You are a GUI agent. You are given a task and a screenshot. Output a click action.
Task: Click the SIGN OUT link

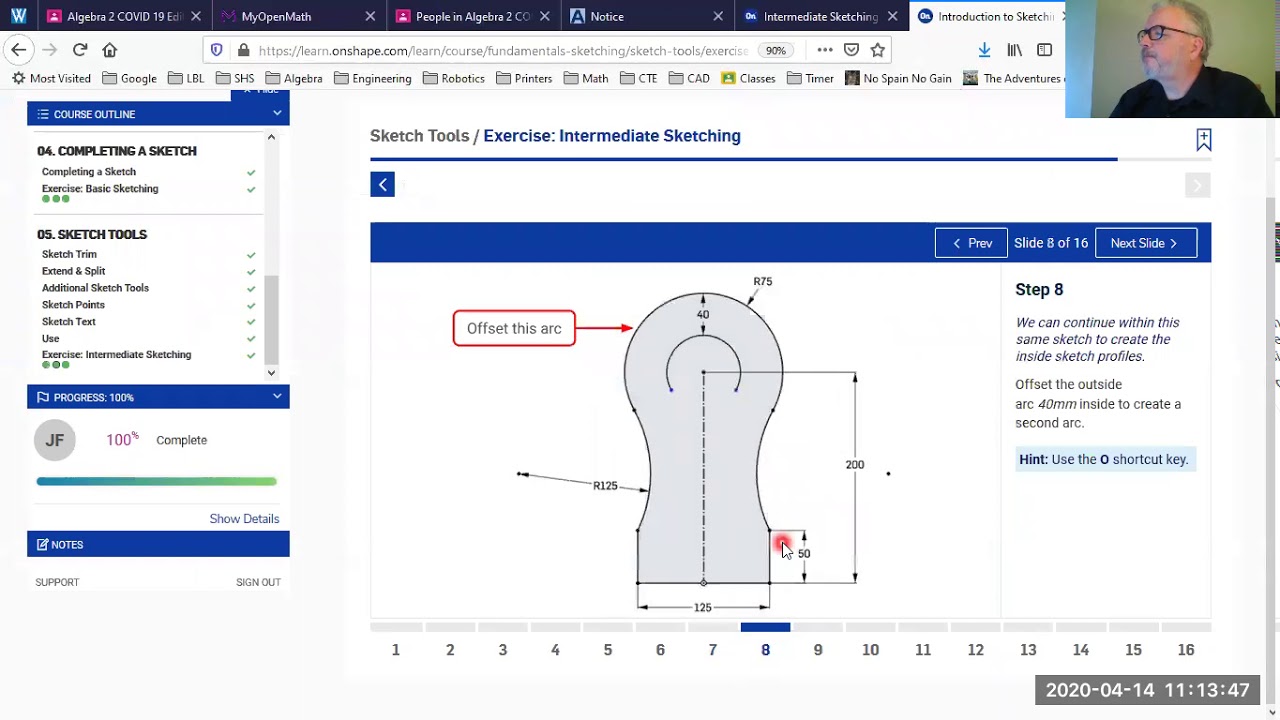(258, 582)
